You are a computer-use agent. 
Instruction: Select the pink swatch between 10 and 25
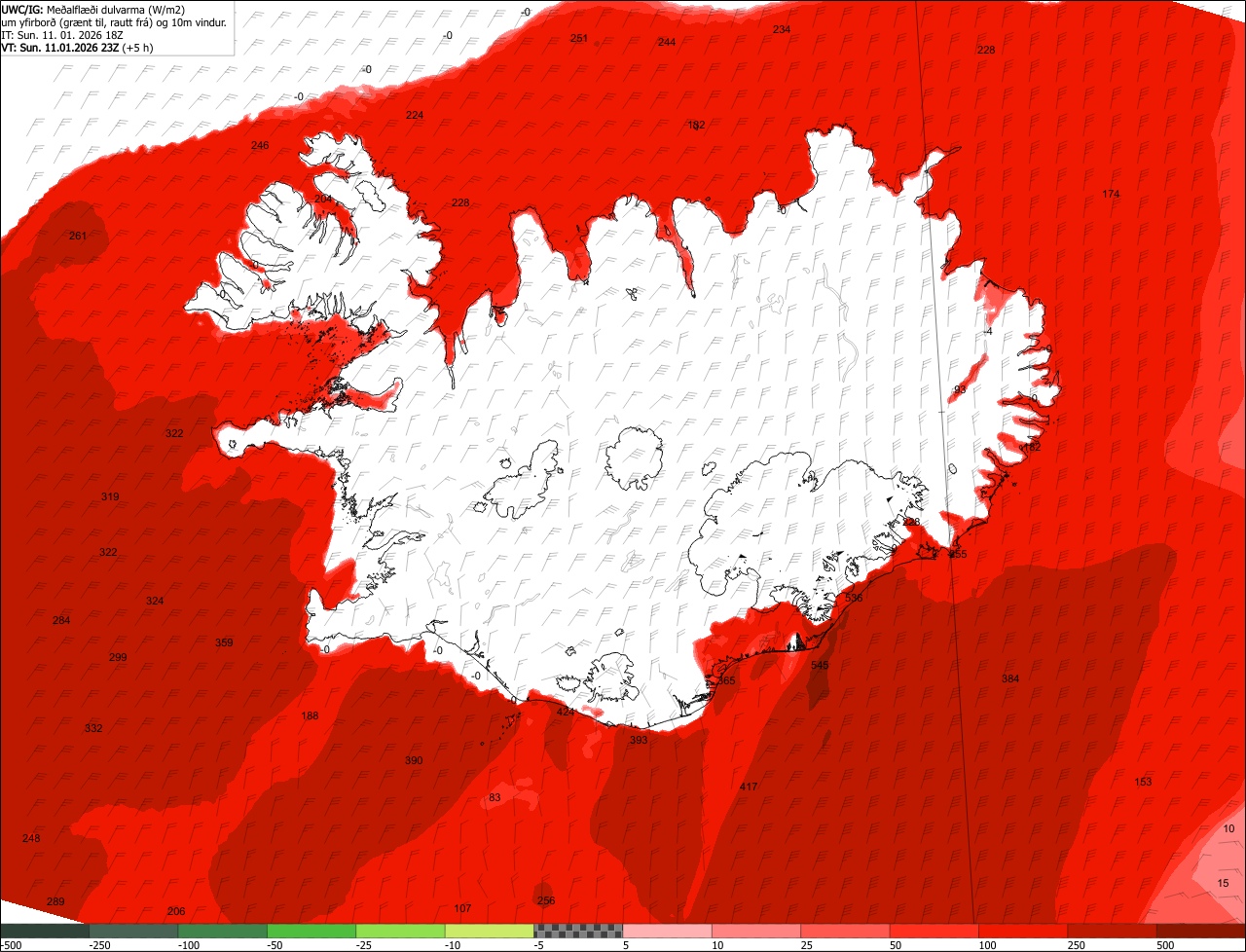(x=756, y=931)
